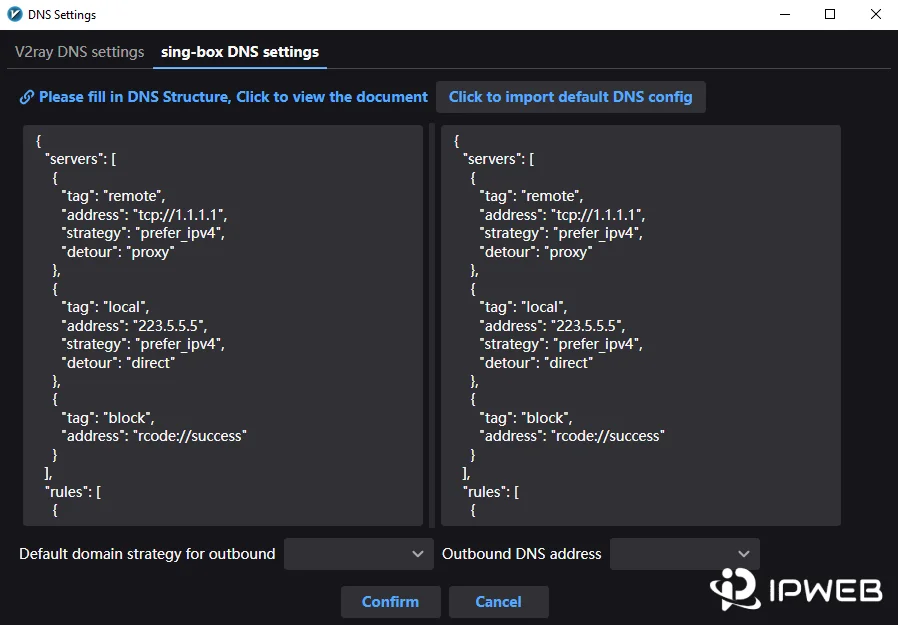This screenshot has width=898, height=625.
Task: Click "tag": "remote" line in left editor
Action: [x=113, y=196]
